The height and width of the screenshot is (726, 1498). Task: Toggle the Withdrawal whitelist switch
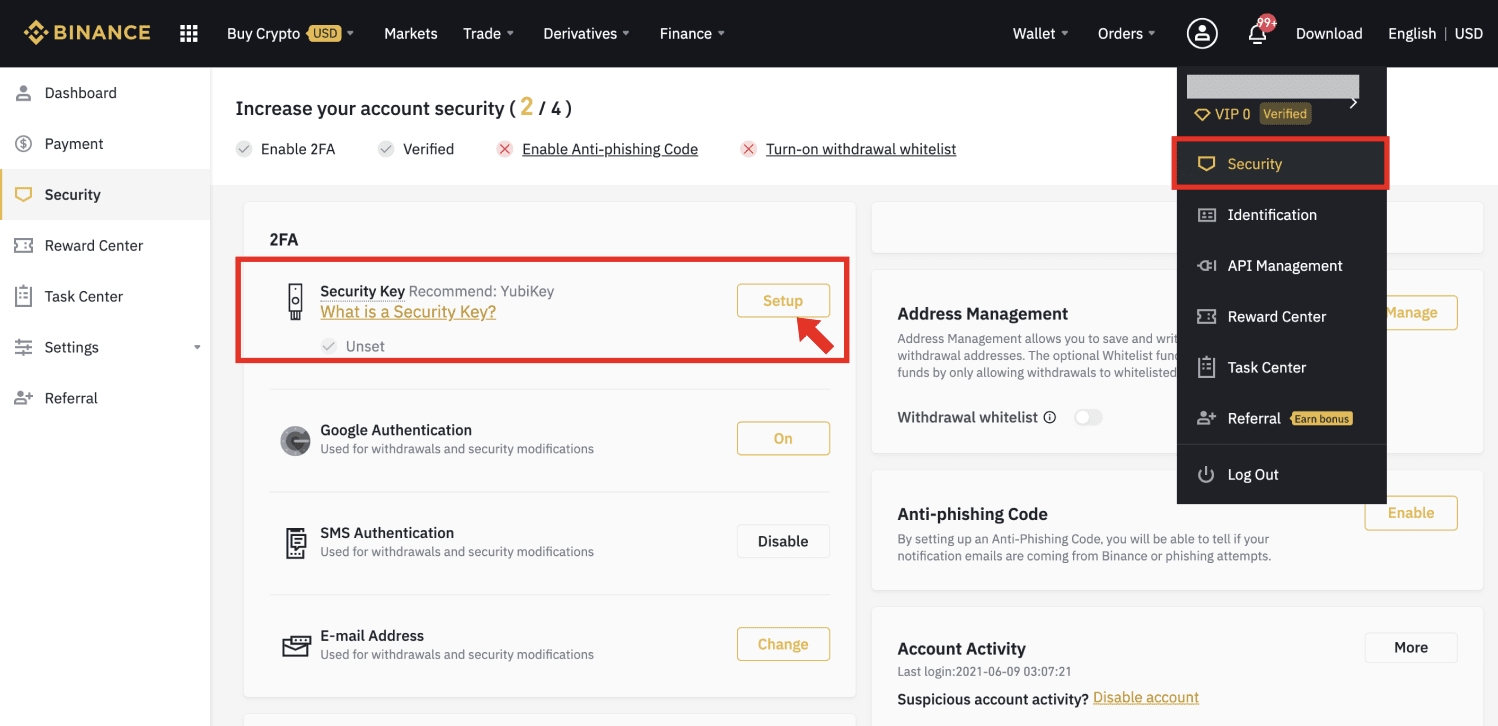(1087, 417)
